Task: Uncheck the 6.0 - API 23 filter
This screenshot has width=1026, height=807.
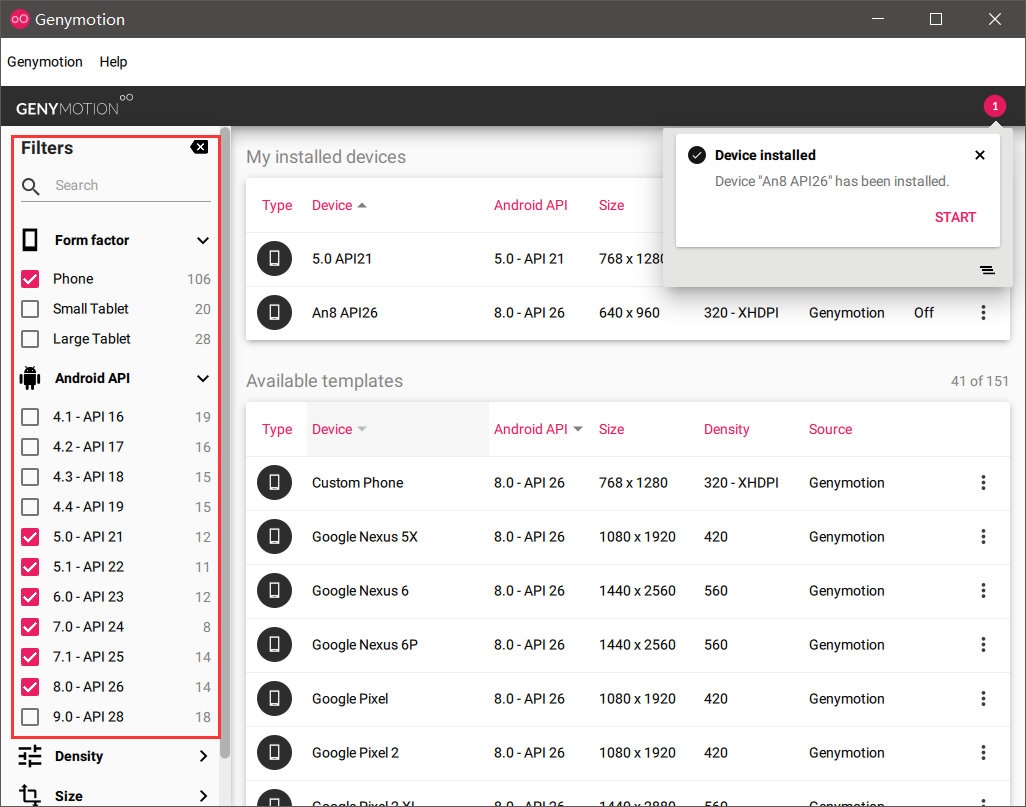Action: pyautogui.click(x=30, y=597)
